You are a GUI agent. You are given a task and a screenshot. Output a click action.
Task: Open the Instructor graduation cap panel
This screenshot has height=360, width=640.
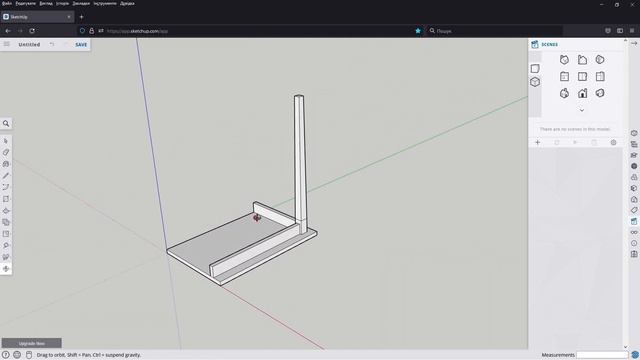click(x=634, y=155)
